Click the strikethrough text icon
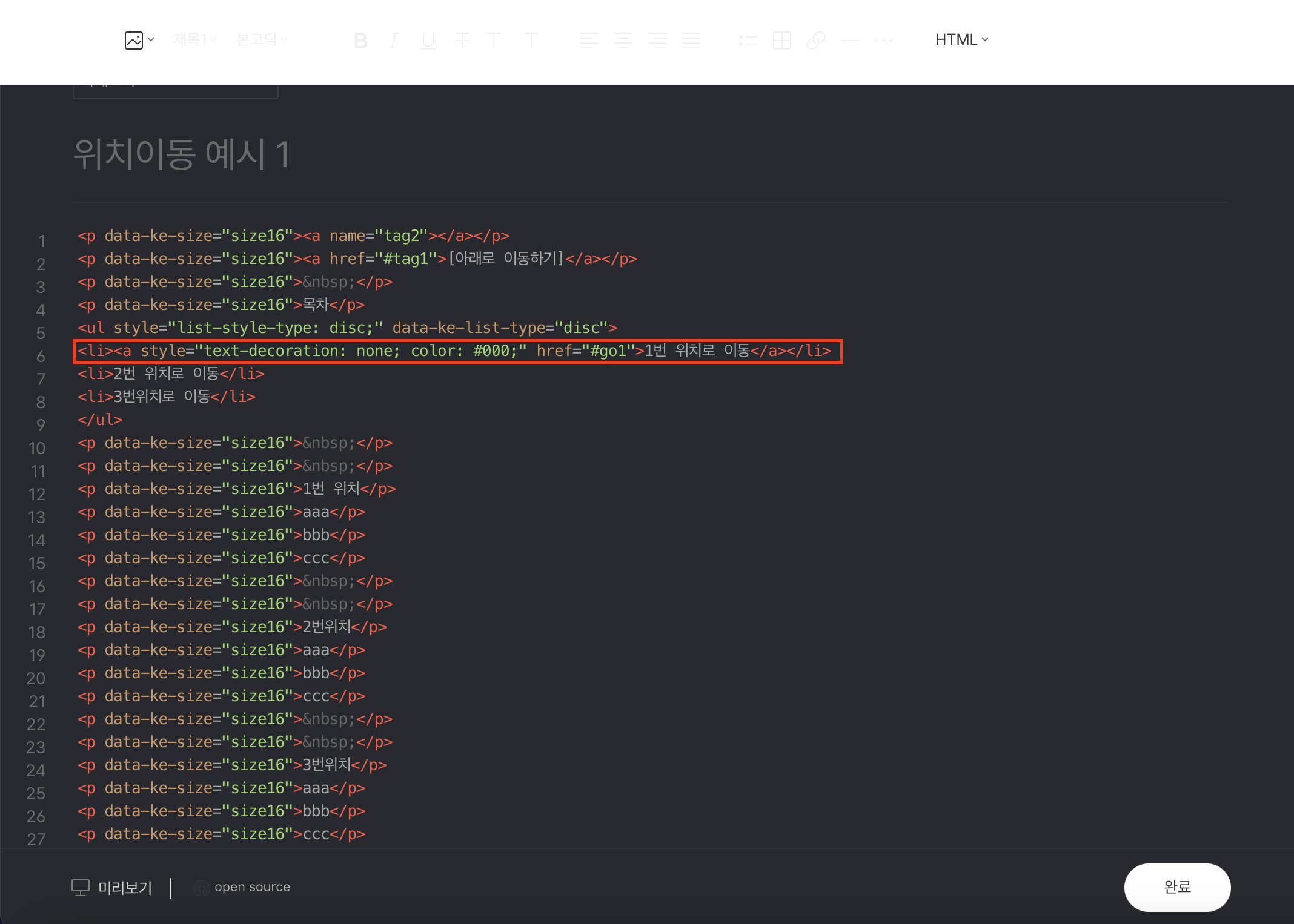1294x924 pixels. pos(462,41)
